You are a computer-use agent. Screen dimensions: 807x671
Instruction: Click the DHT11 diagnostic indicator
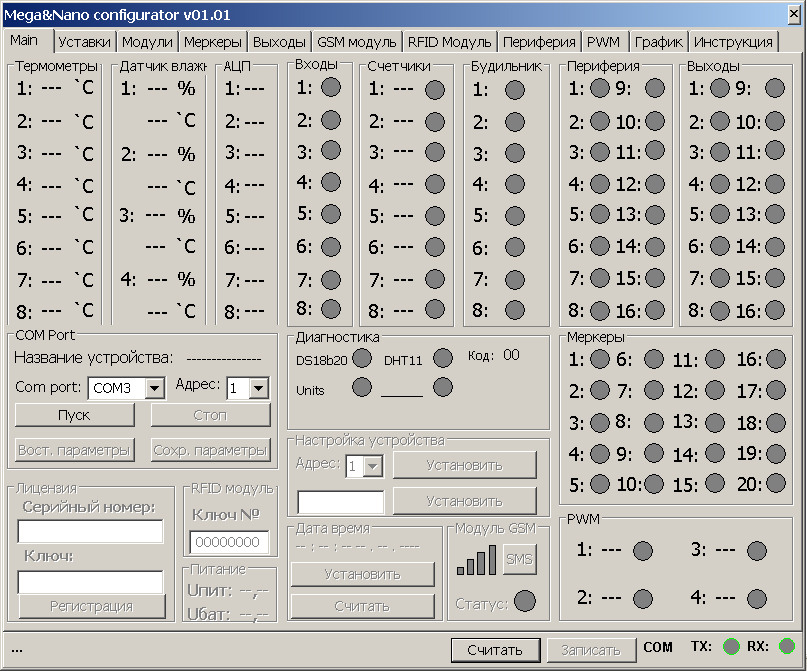point(442,358)
